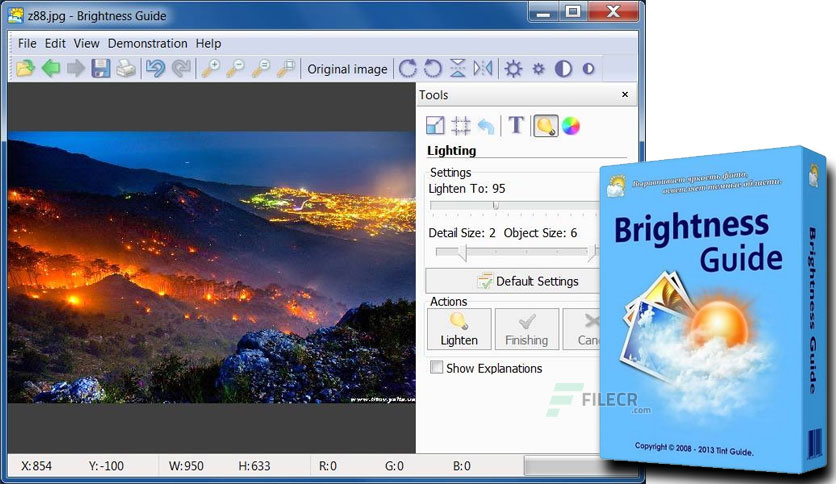Click the blue rotate arrow tool
The height and width of the screenshot is (484, 836).
[x=486, y=126]
